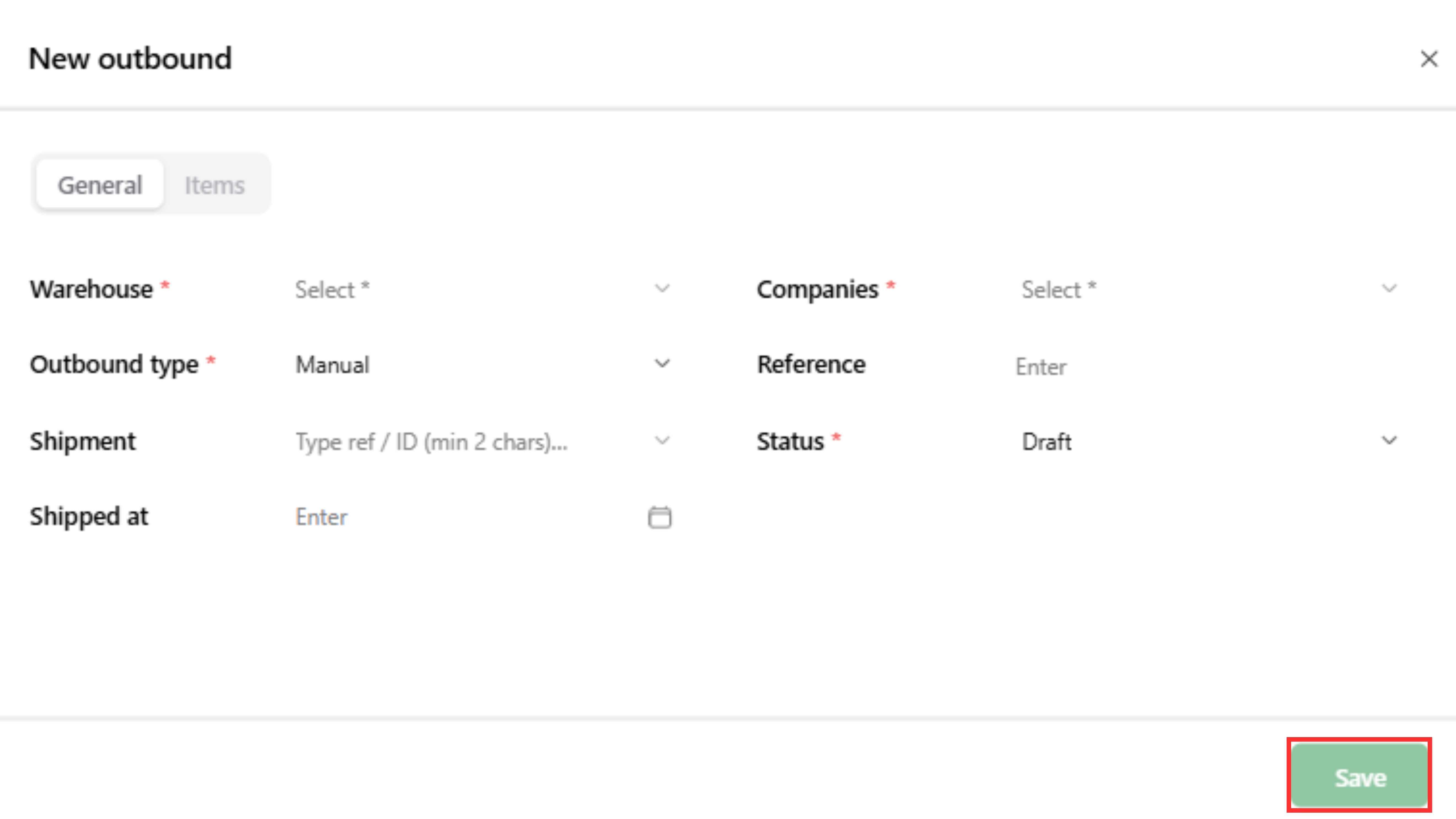
Task: Click the 'Shipped at' field label
Action: click(x=89, y=516)
